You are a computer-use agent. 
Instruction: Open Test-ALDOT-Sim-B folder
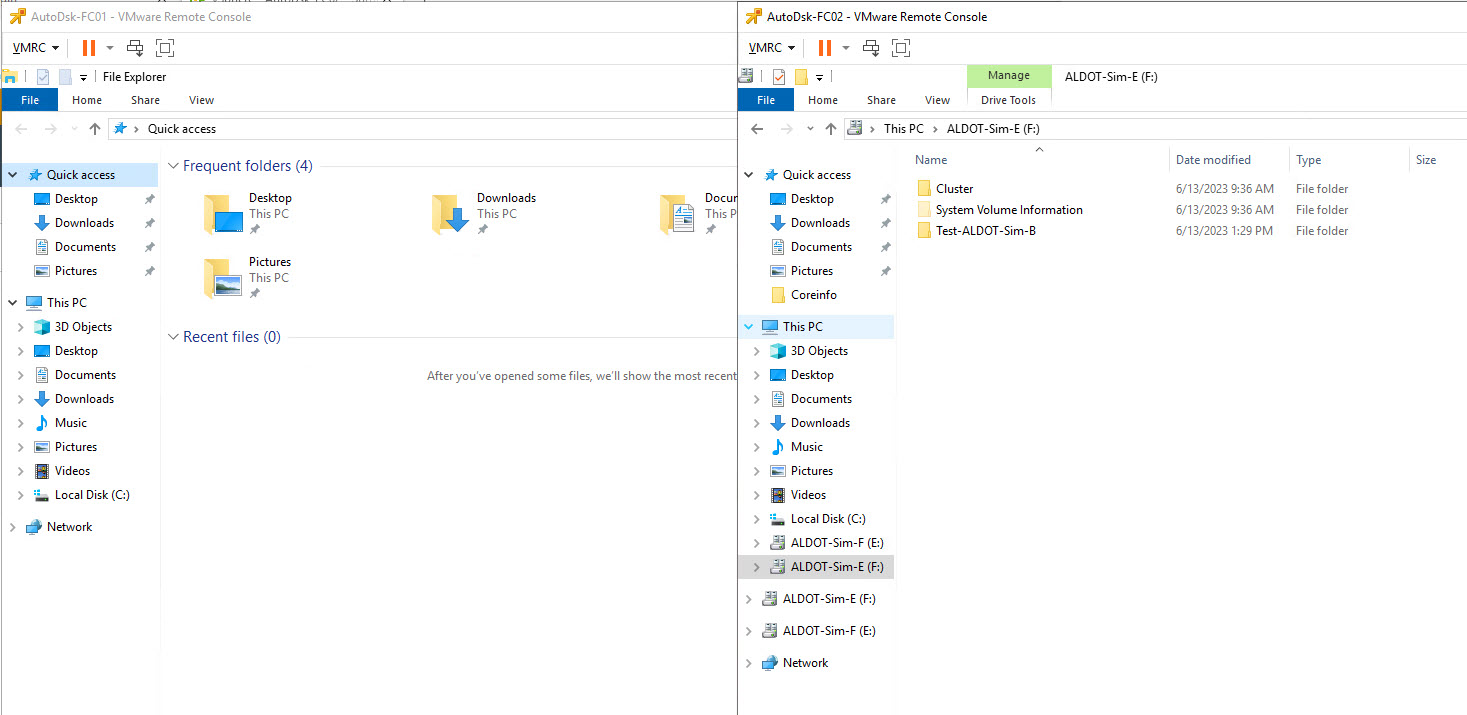click(x=985, y=231)
